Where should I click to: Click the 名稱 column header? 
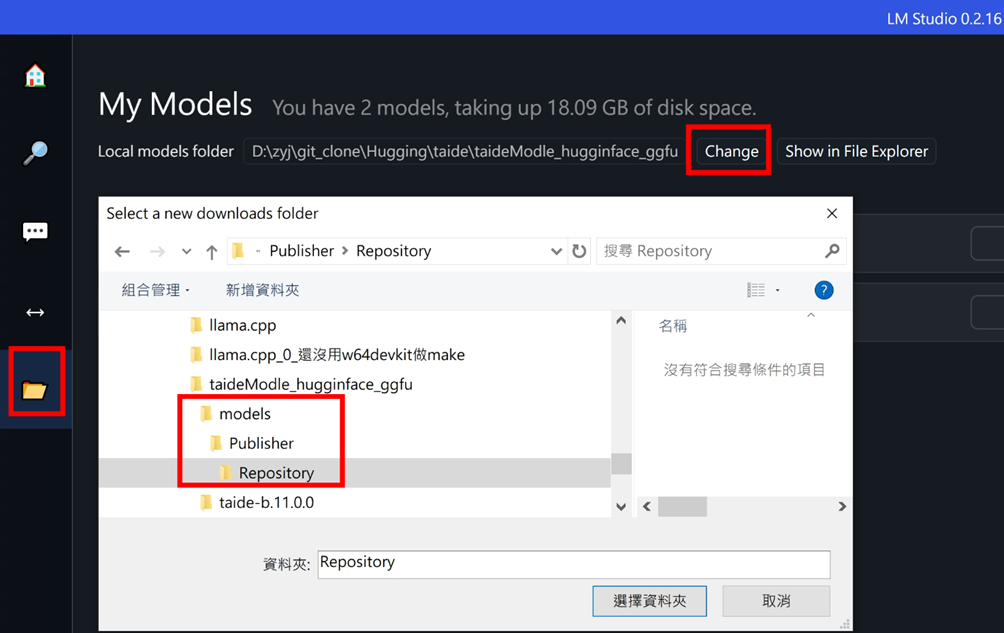click(673, 326)
